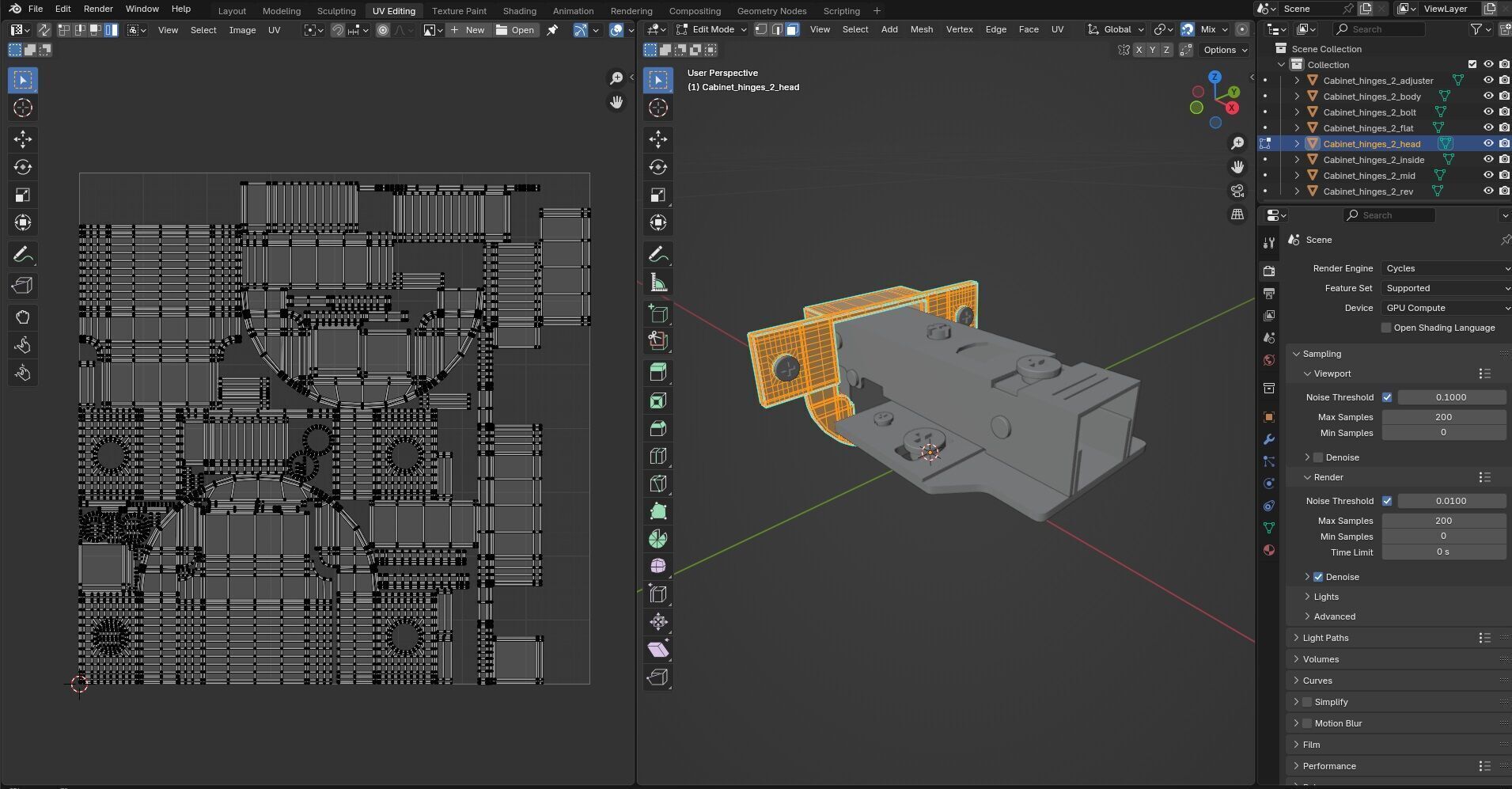This screenshot has height=789, width=1512.
Task: Select the Bevel tool
Action: [x=658, y=428]
